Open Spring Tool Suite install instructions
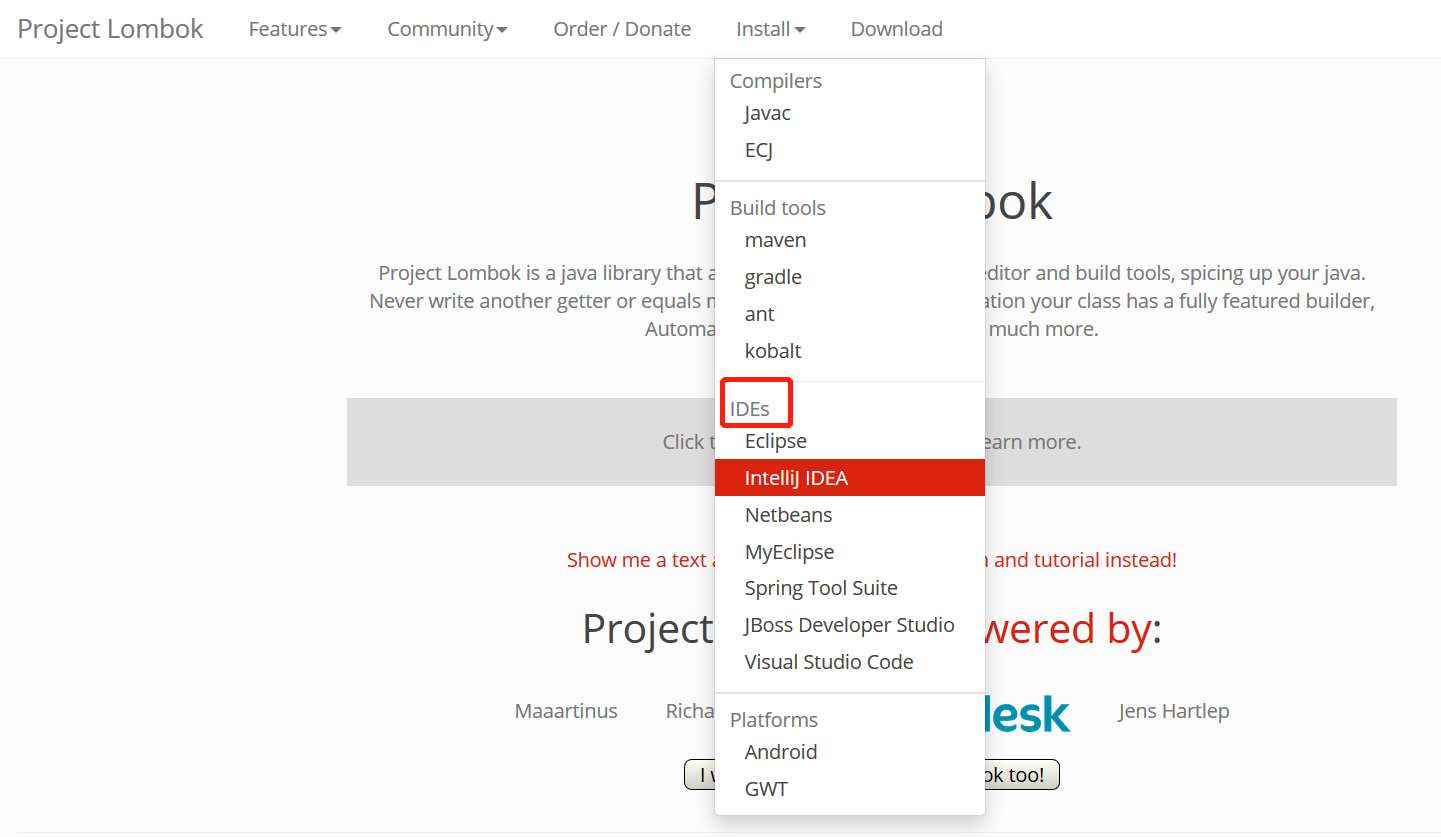 [x=821, y=588]
